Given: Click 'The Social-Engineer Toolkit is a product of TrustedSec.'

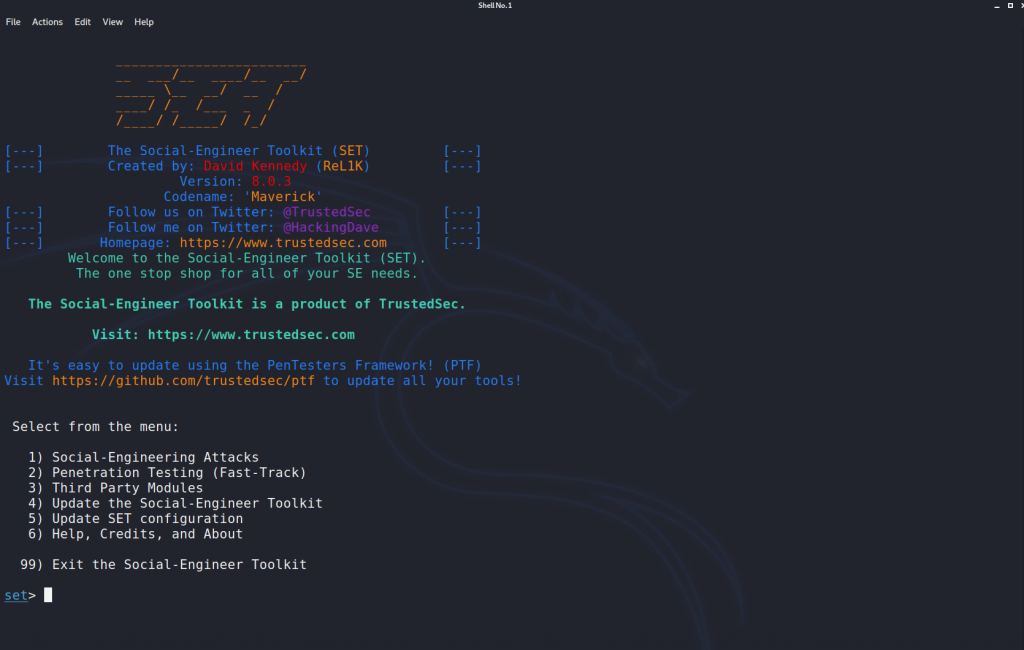Looking at the screenshot, I should pyautogui.click(x=247, y=304).
